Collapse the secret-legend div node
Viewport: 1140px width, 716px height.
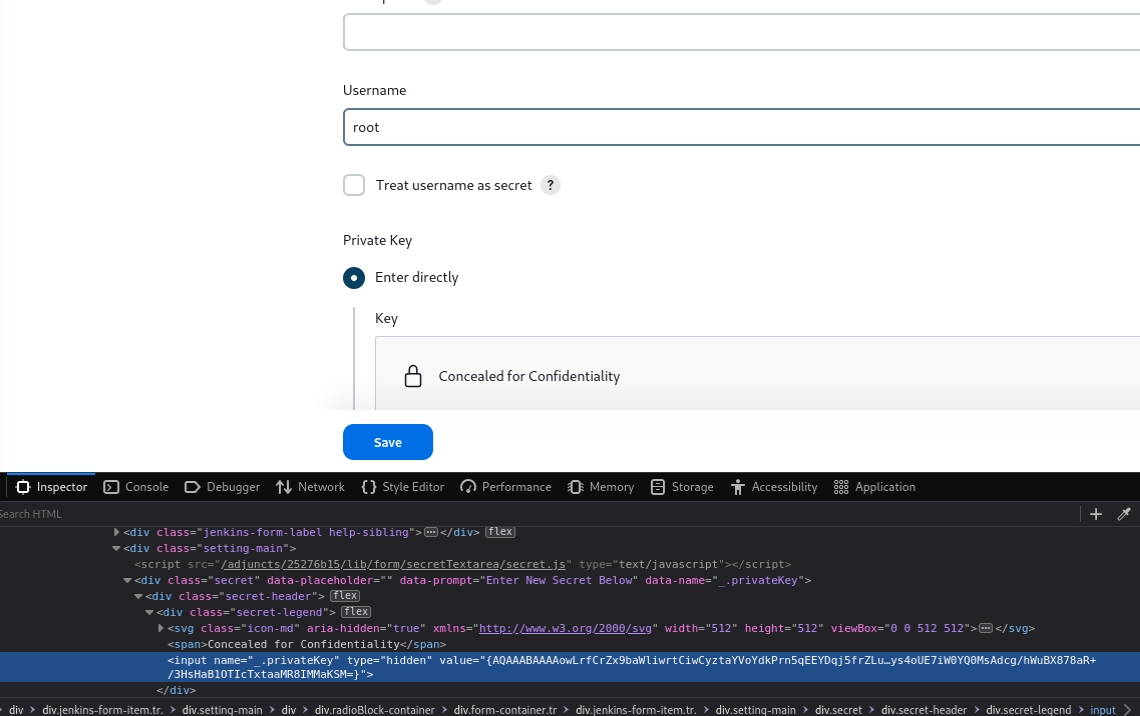pyautogui.click(x=149, y=612)
